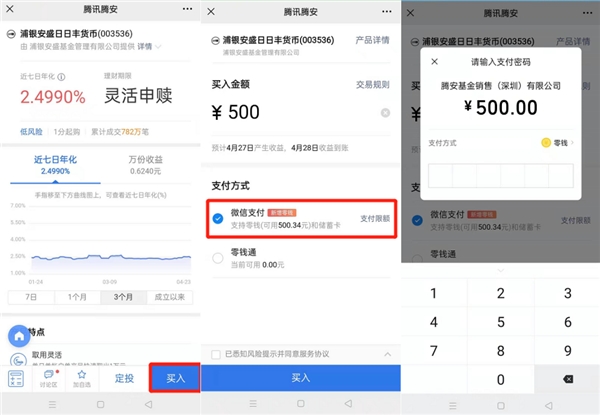Viewport: 600px width, 415px height.
Task: Close the middle purchase screen
Action: coord(211,12)
